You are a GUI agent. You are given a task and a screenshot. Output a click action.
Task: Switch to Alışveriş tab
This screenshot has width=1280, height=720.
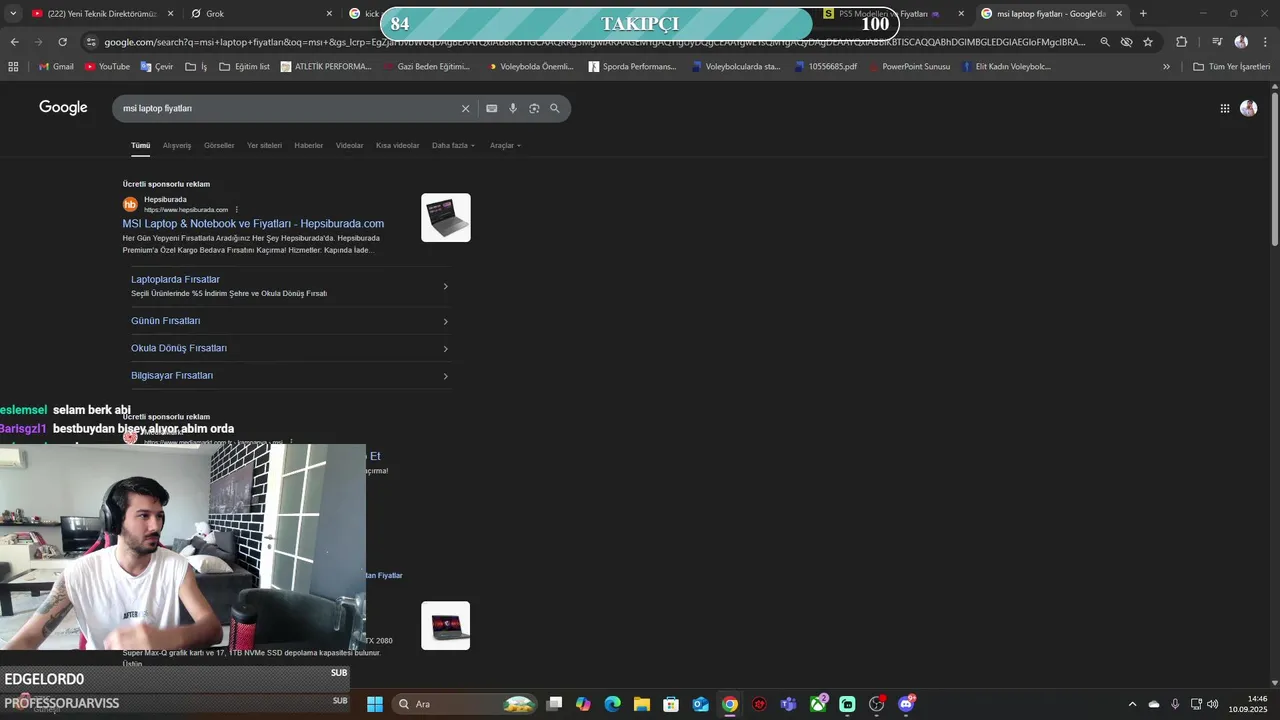pos(177,145)
